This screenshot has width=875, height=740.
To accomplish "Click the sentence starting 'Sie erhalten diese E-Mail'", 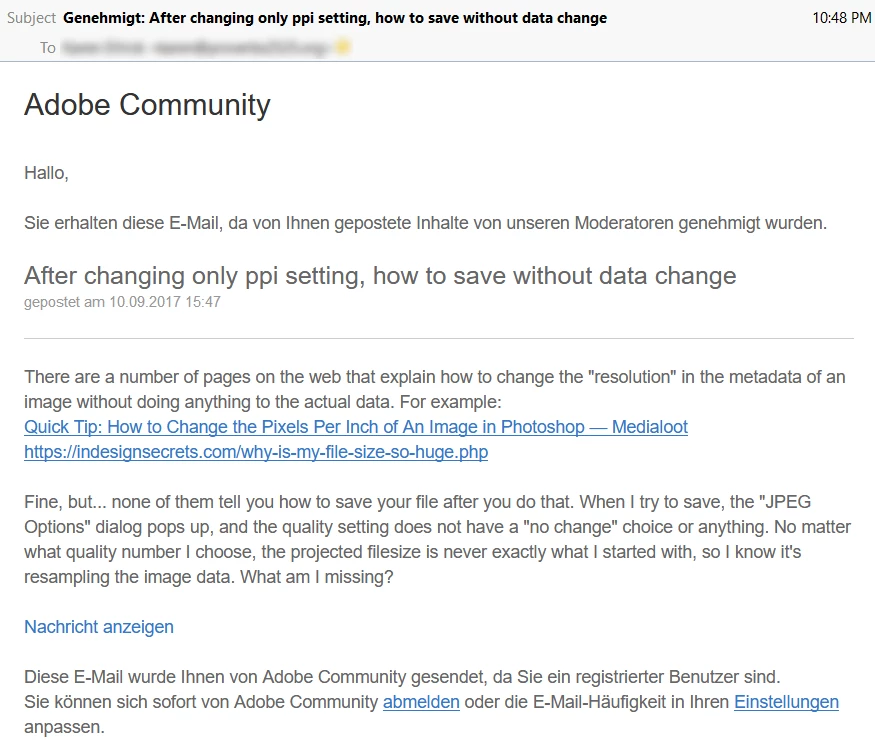I will pos(425,223).
